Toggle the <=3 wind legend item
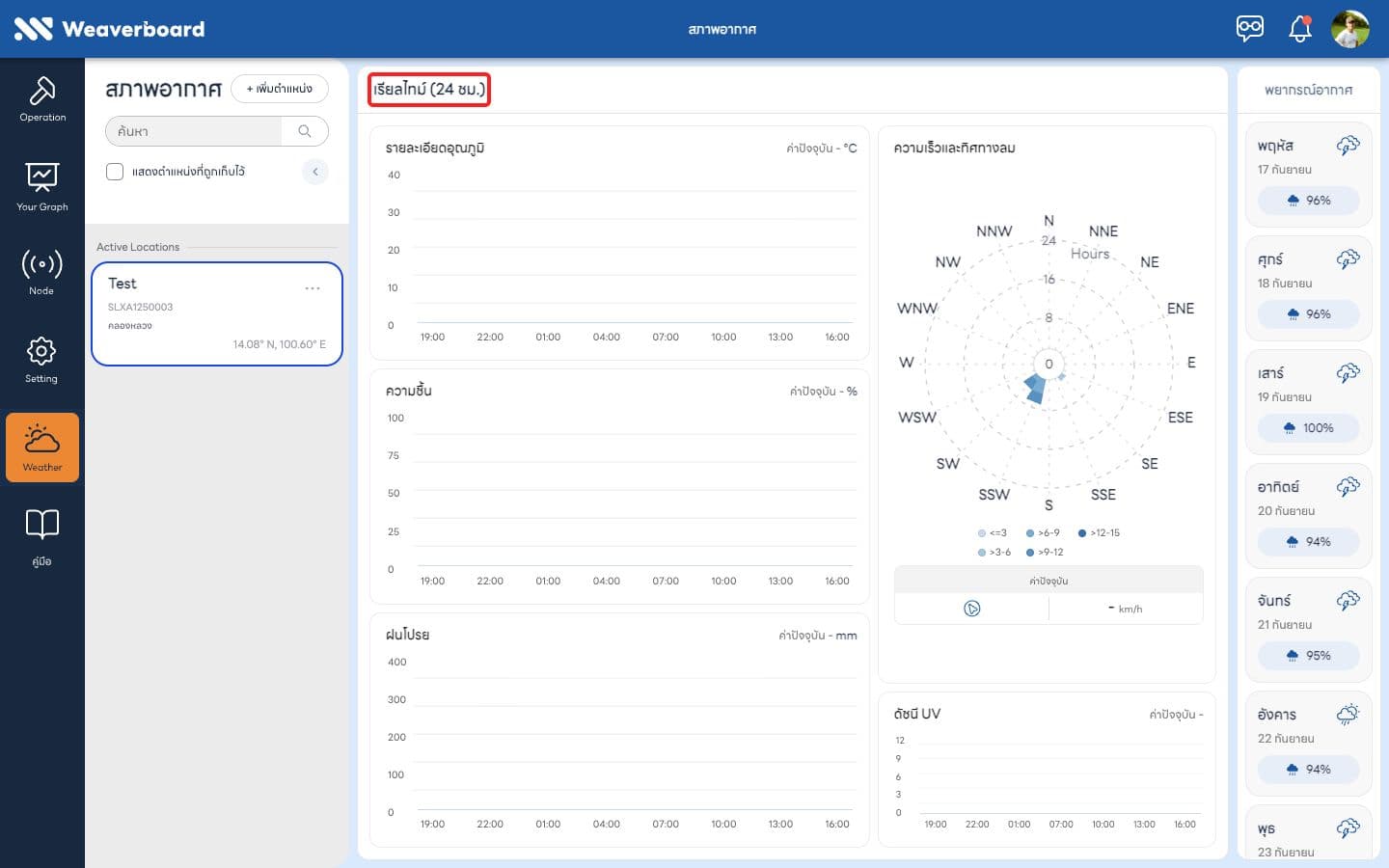This screenshot has width=1389, height=868. 993,533
